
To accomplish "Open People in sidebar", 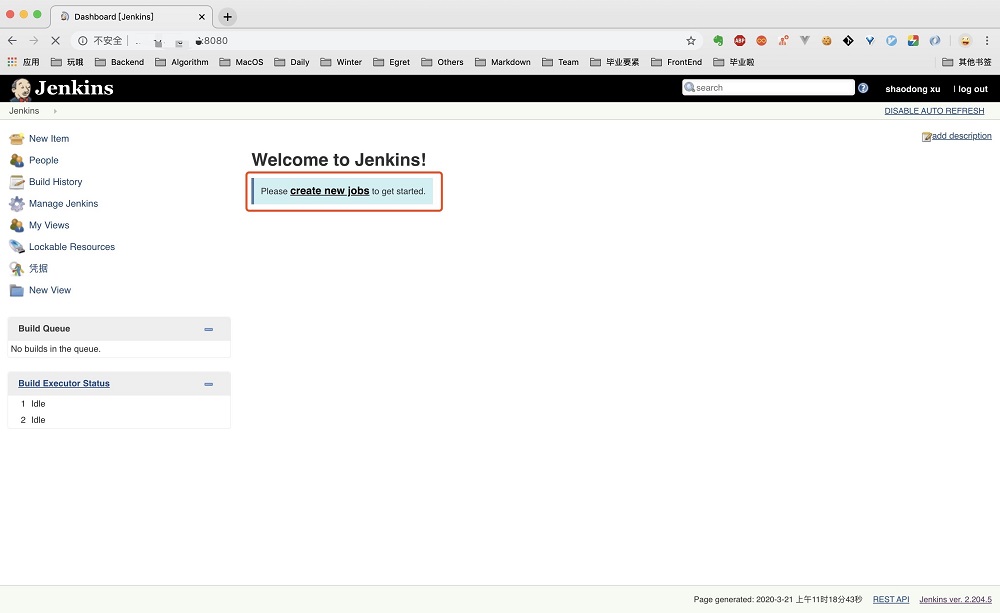I will pyautogui.click(x=43, y=160).
